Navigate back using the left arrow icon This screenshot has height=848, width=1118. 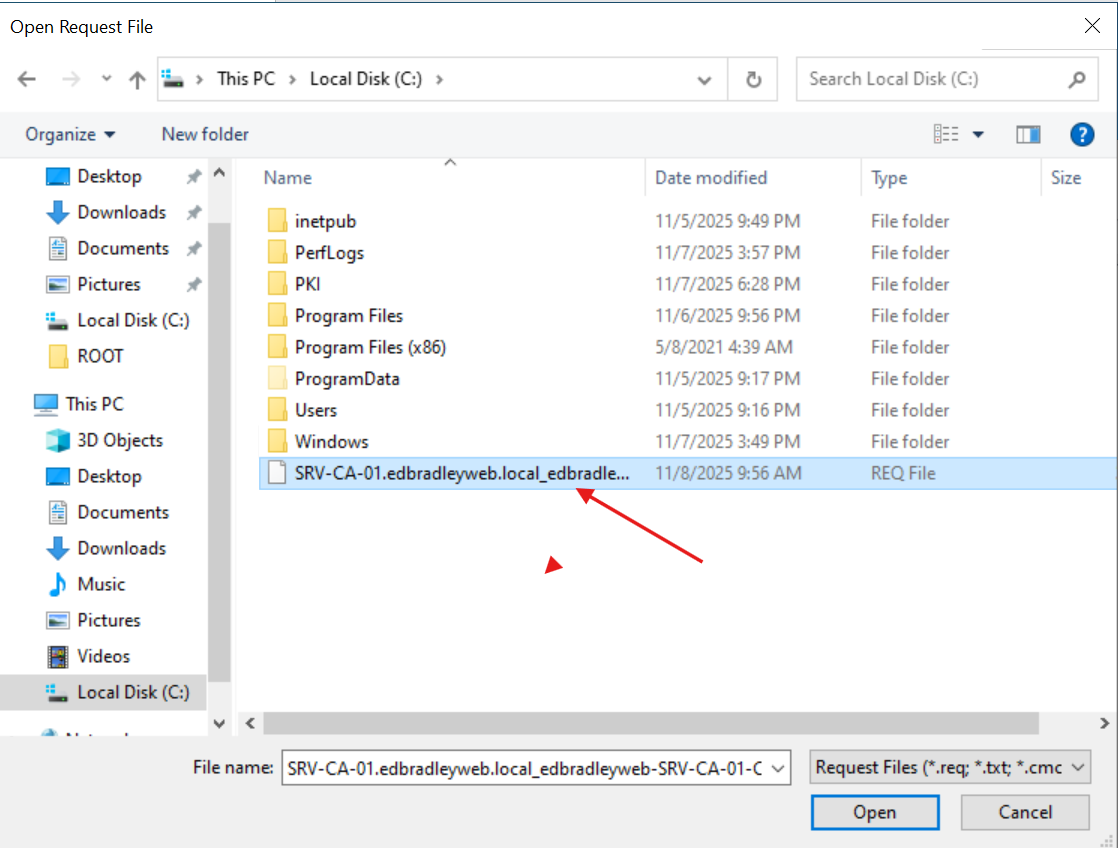click(26, 78)
